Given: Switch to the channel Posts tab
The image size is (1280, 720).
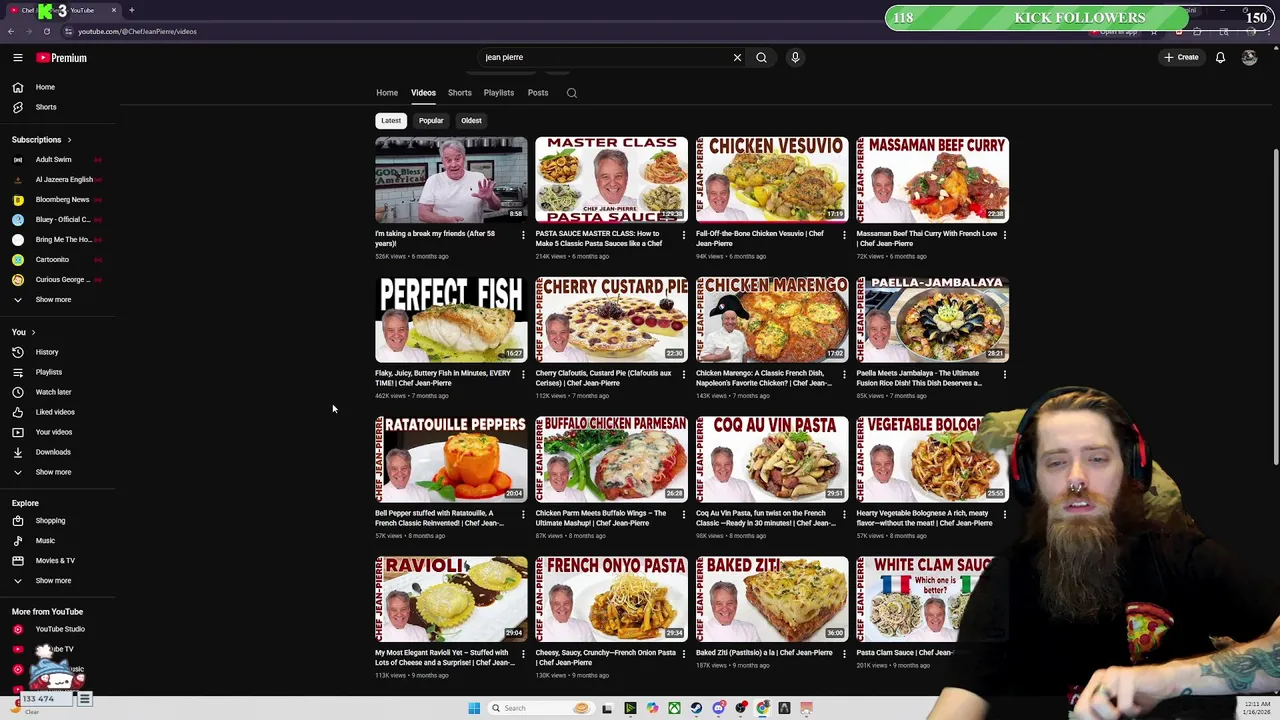Looking at the screenshot, I should (538, 93).
